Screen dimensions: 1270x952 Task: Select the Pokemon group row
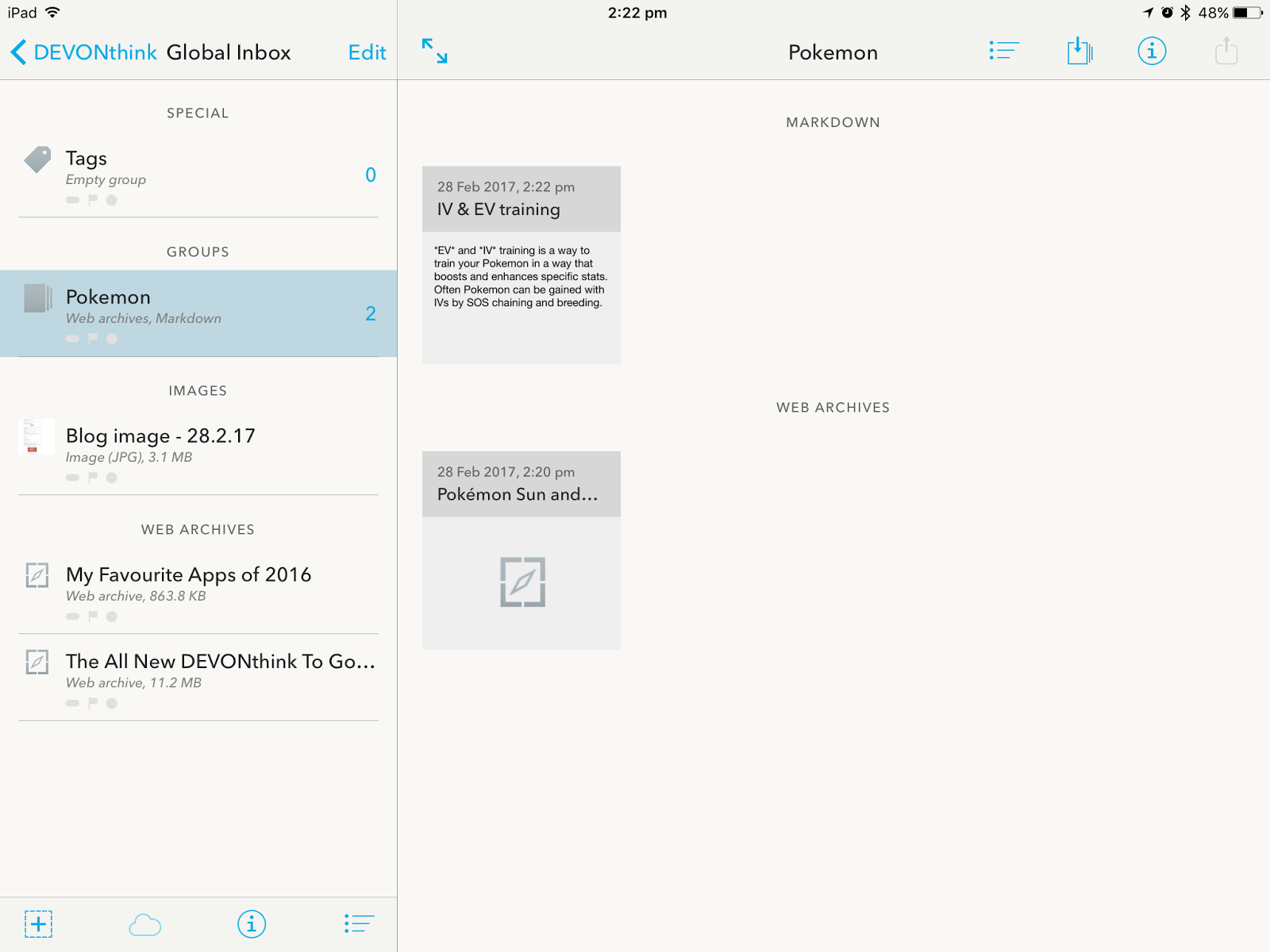pos(198,313)
